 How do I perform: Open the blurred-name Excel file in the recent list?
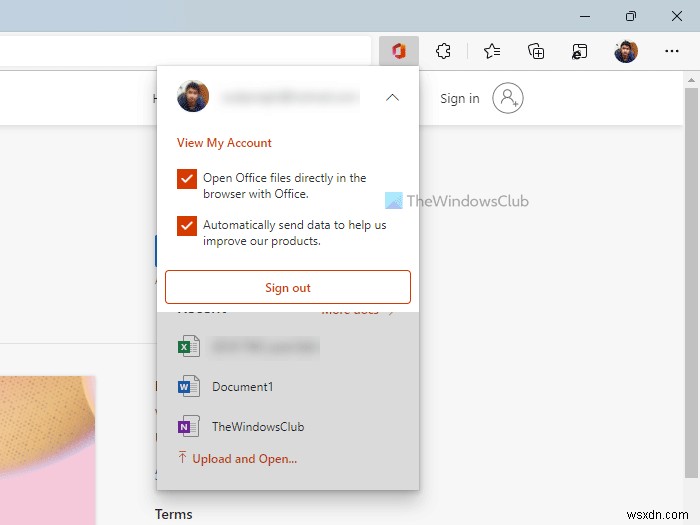(x=248, y=347)
